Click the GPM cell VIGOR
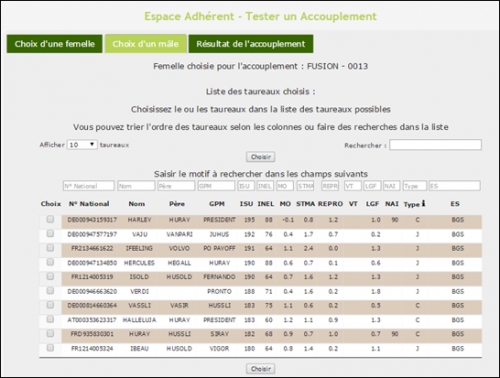Viewport: 500px width, 378px height. 219,349
